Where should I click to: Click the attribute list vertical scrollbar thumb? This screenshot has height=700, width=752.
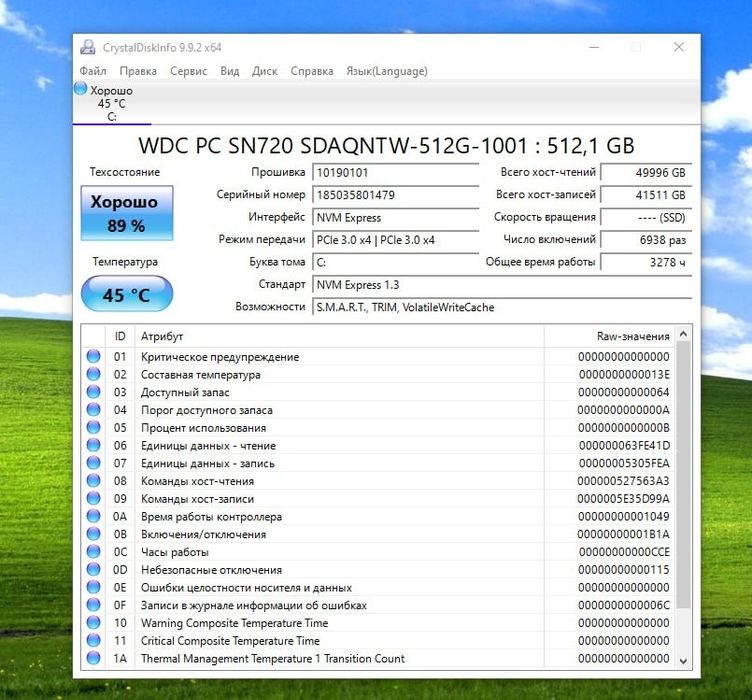pyautogui.click(x=683, y=475)
